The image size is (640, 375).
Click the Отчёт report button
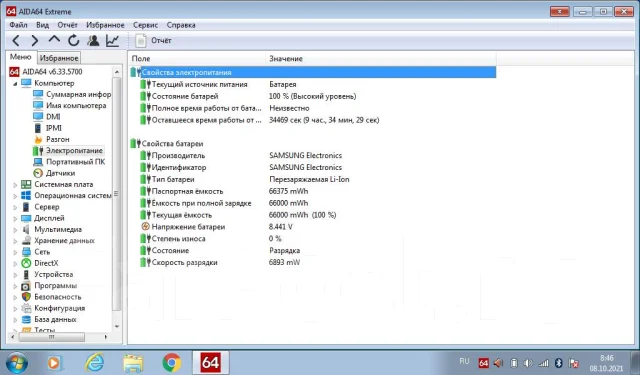pyautogui.click(x=153, y=40)
